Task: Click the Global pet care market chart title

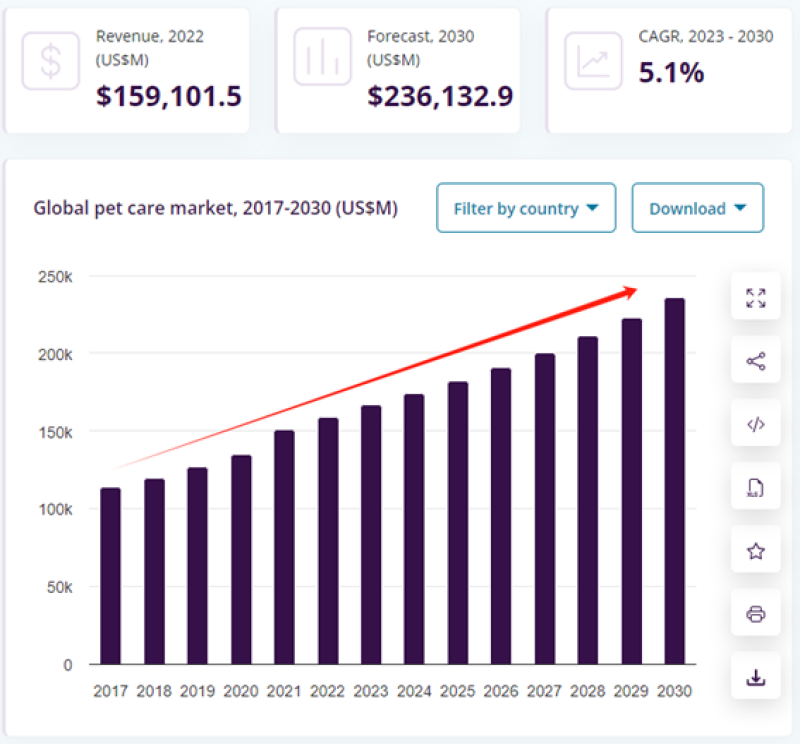Action: pos(216,208)
